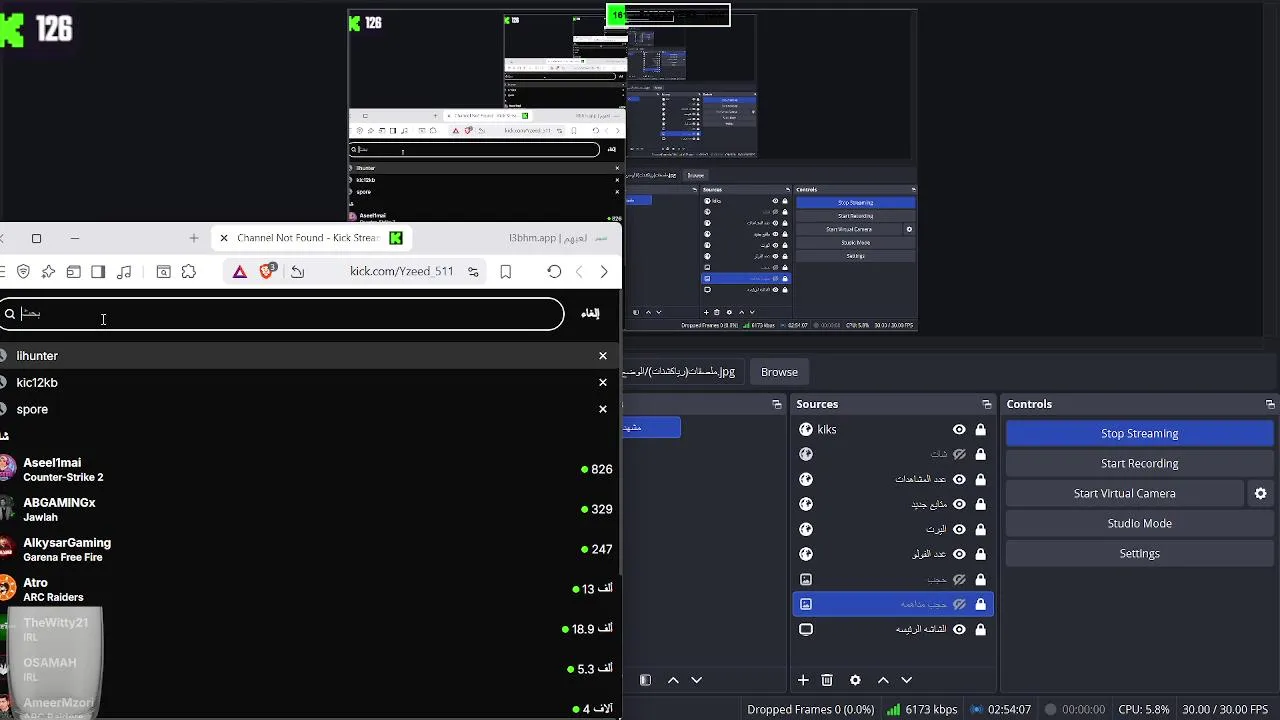Screen dimensions: 1280x720
Task: Unlock the متابع جديد source
Action: (981, 504)
